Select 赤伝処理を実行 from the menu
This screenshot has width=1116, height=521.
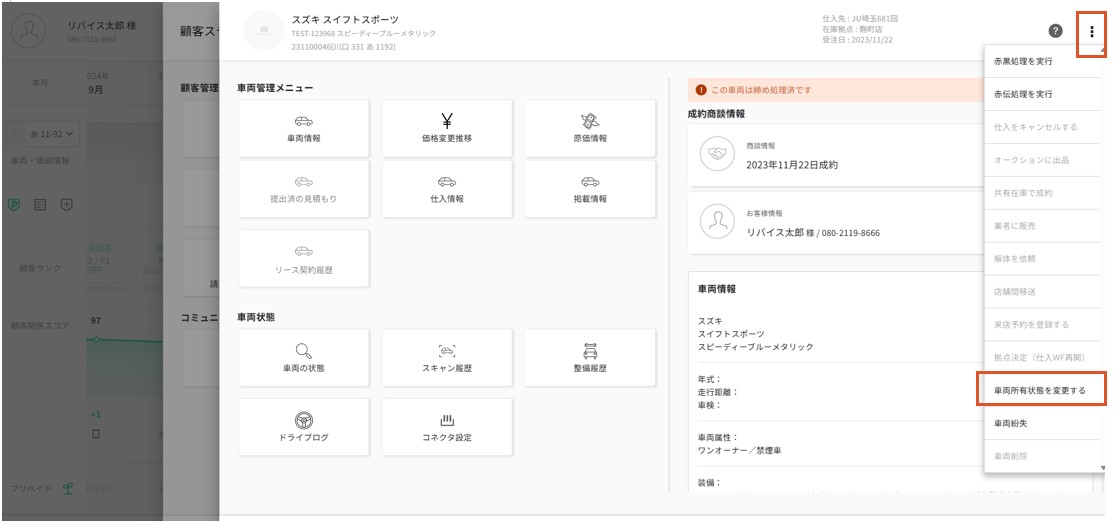pyautogui.click(x=1044, y=95)
